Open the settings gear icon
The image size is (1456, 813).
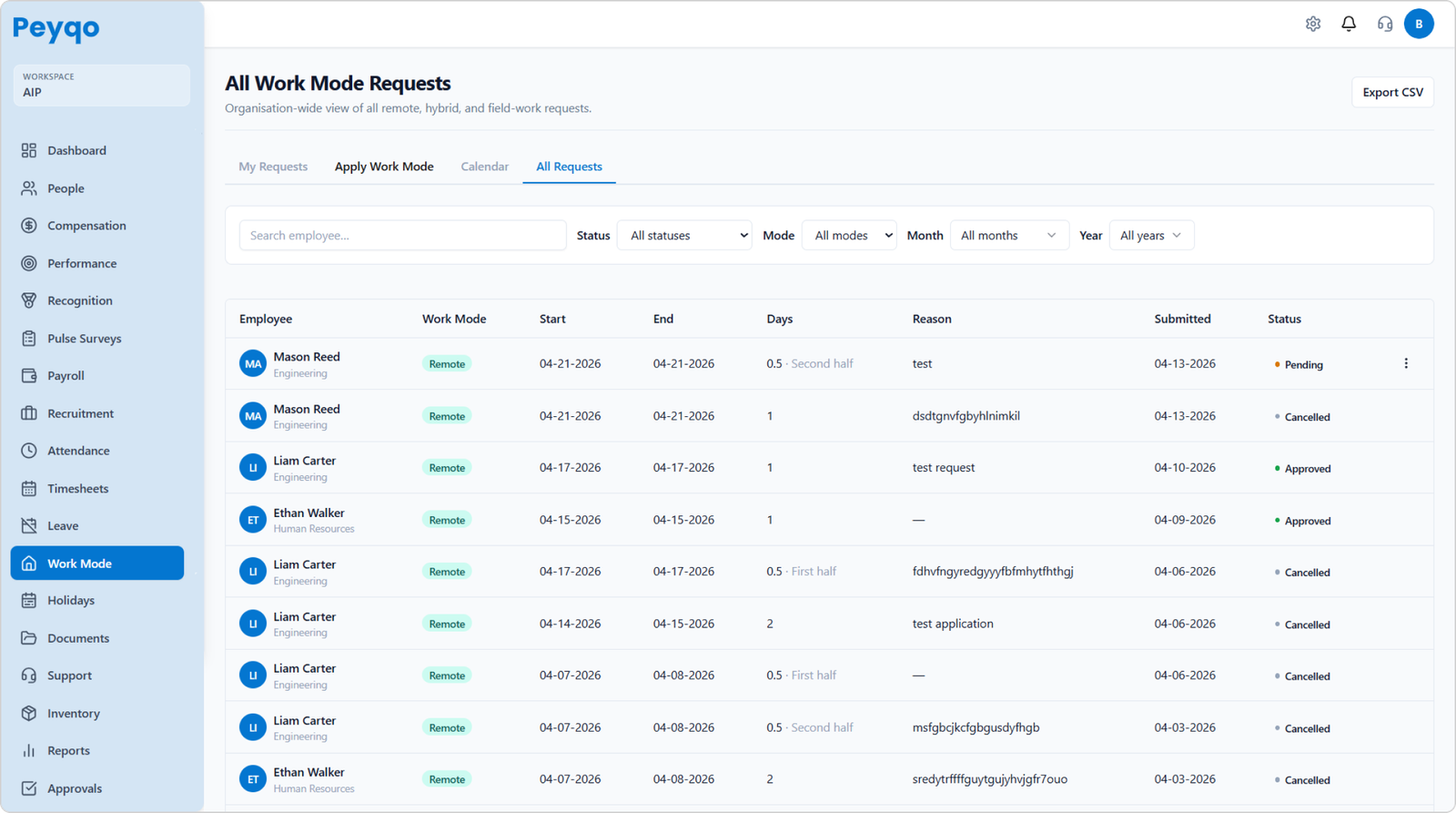tap(1312, 24)
